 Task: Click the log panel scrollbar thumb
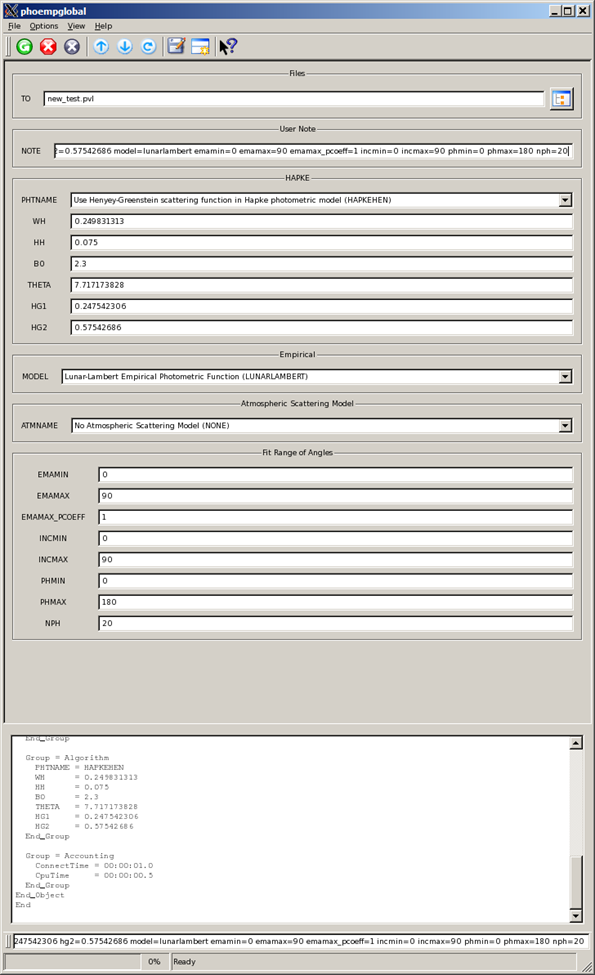[576, 882]
